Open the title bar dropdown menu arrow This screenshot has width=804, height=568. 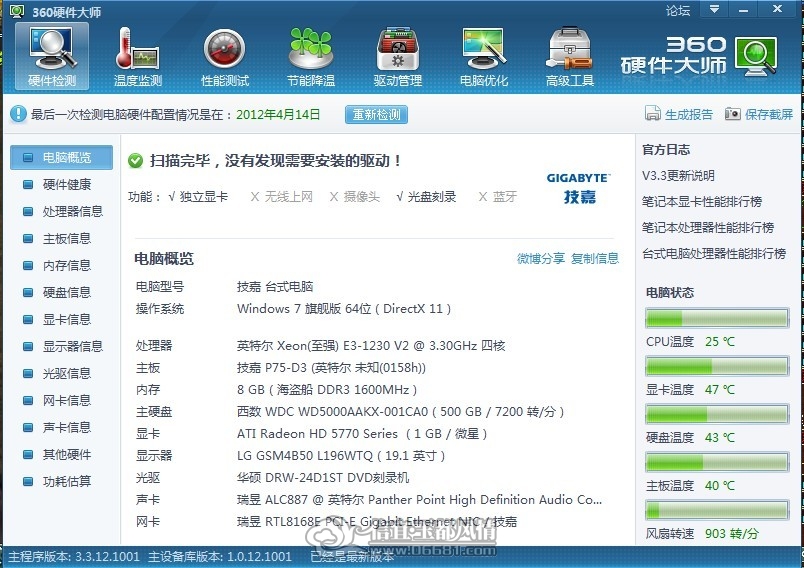pyautogui.click(x=714, y=10)
